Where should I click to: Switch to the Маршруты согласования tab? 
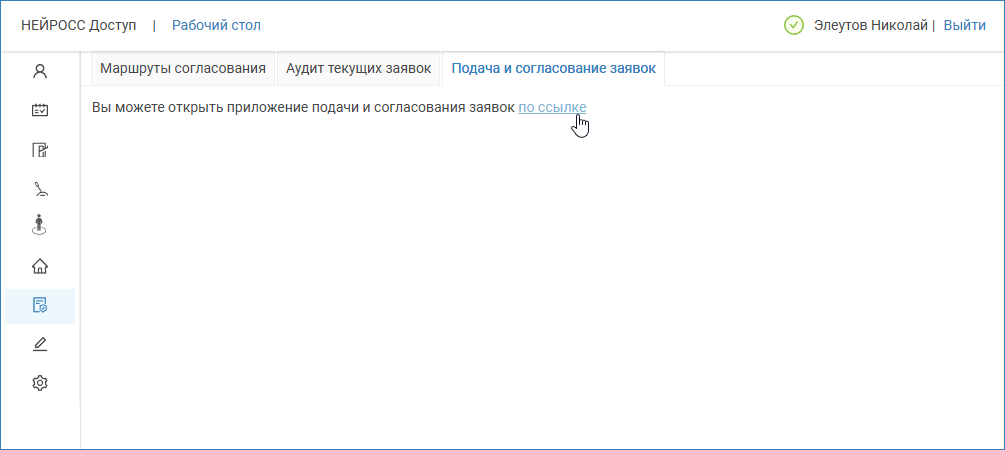(x=183, y=69)
